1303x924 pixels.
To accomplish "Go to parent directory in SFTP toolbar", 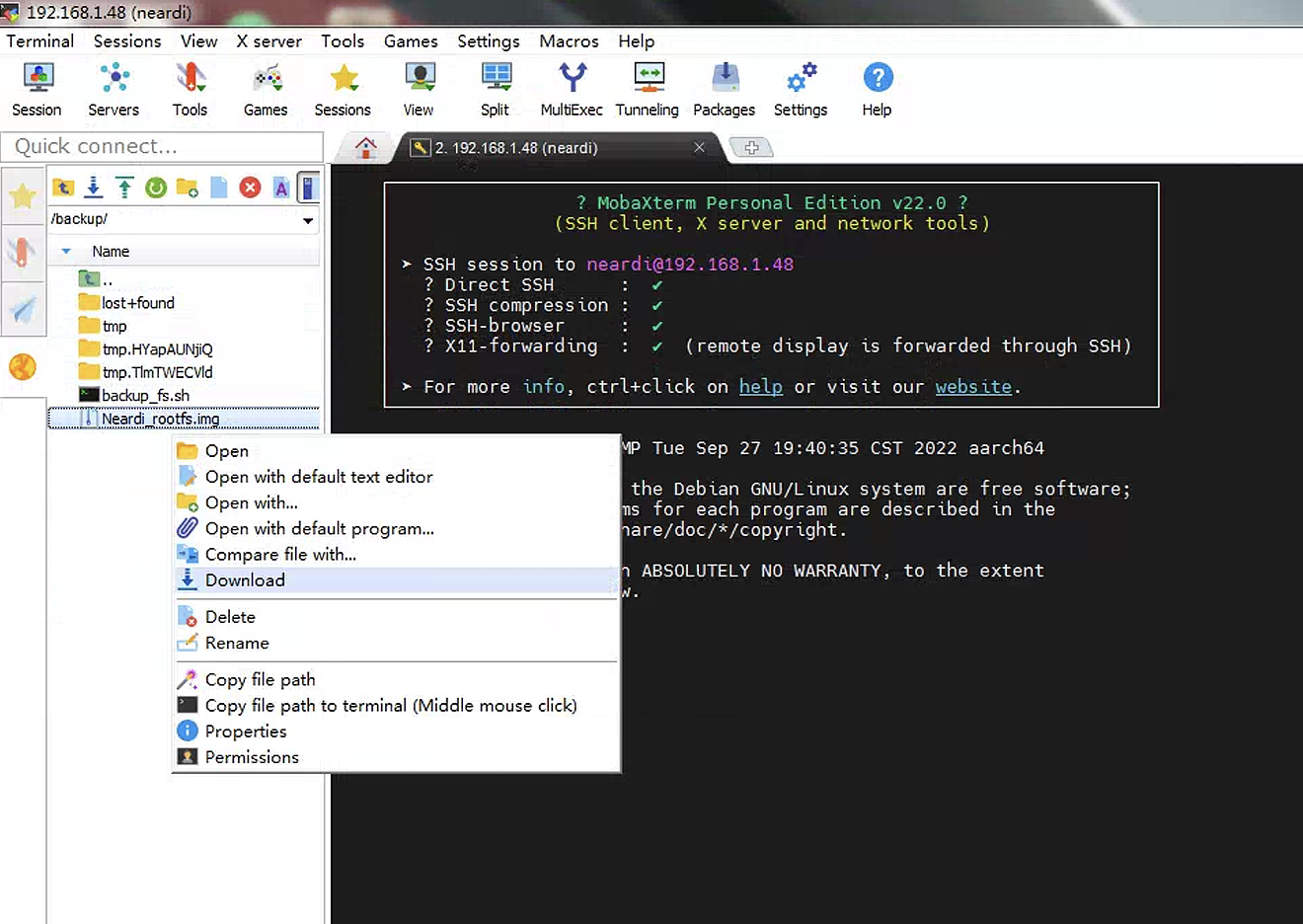I will [x=63, y=187].
